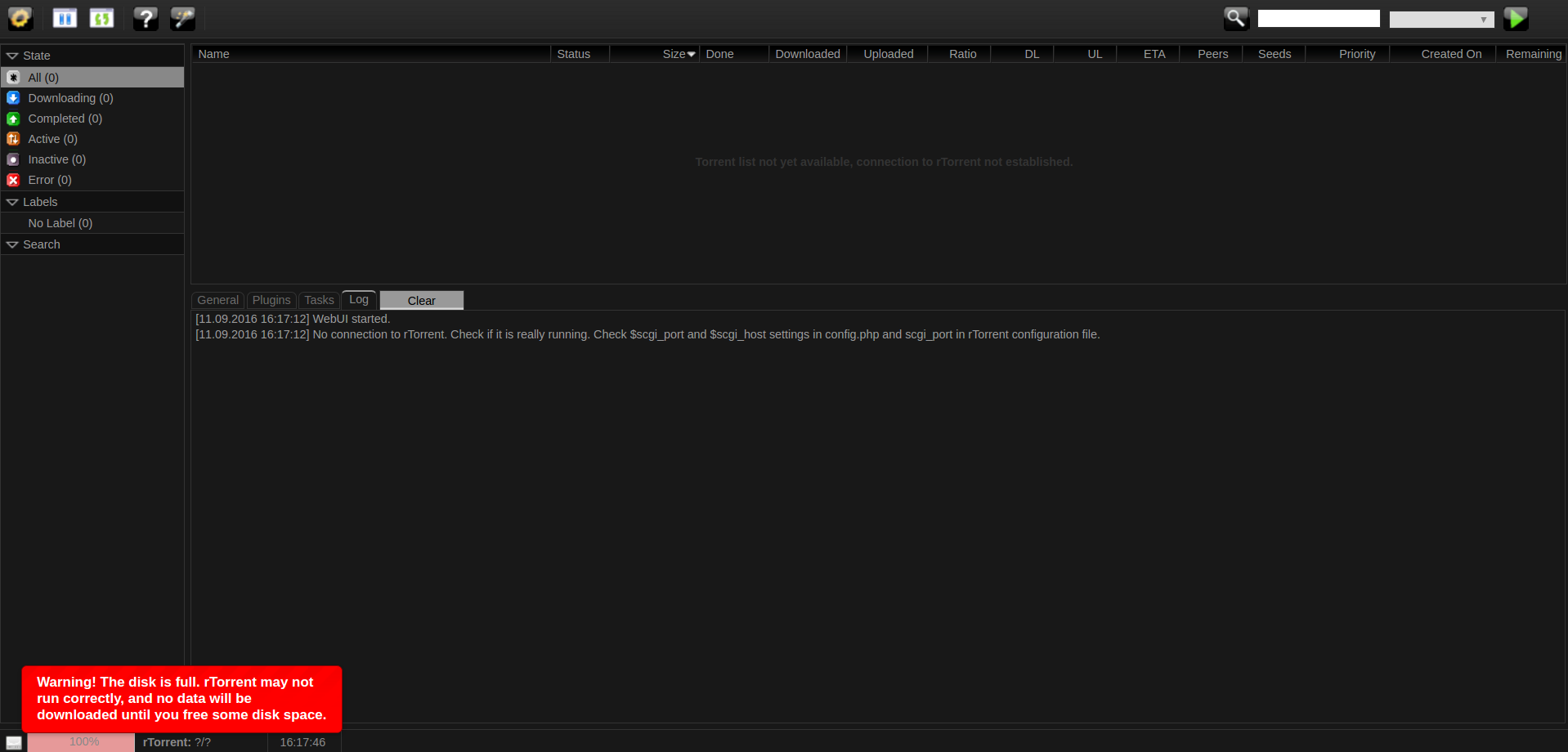
Task: Switch to the General tab
Action: (x=217, y=300)
